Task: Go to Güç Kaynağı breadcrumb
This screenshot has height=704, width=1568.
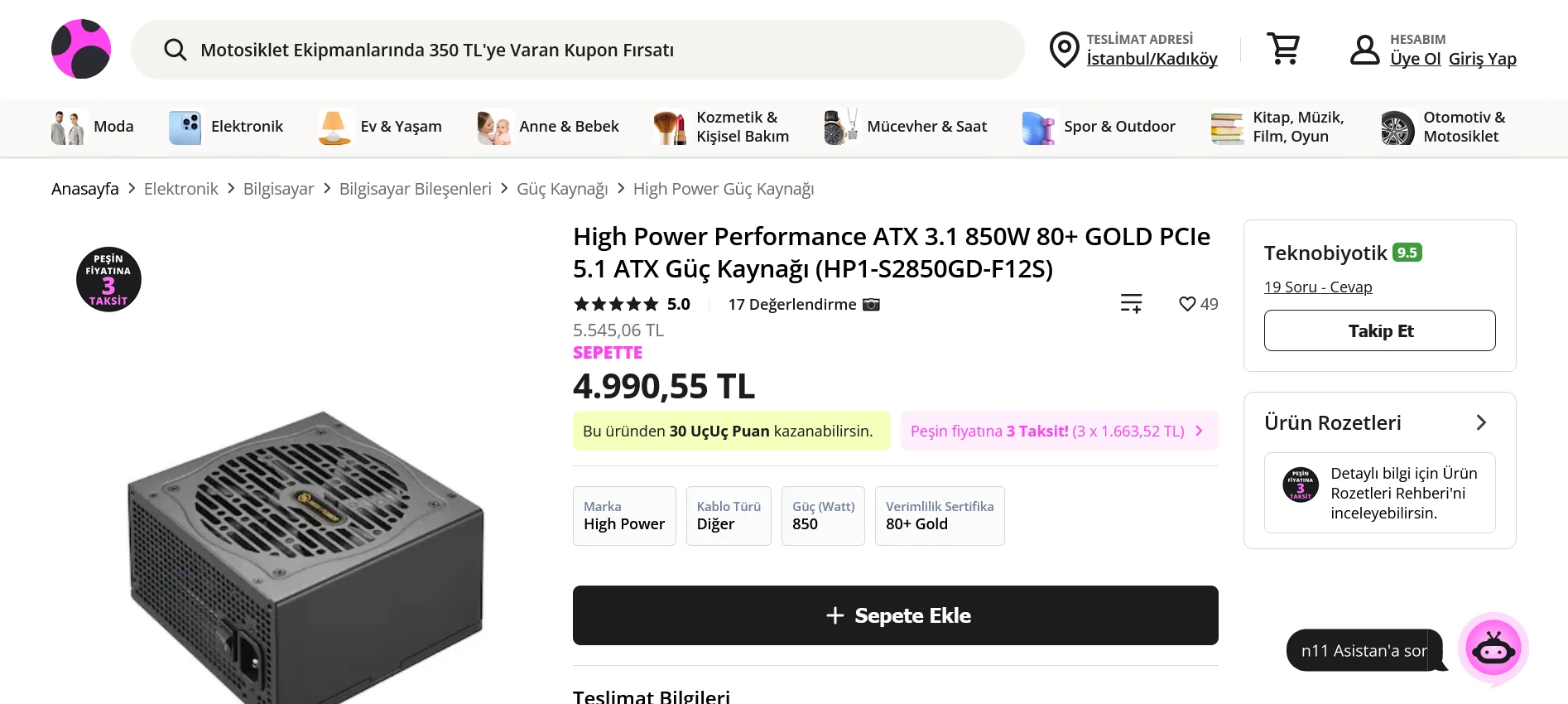Action: tap(562, 189)
